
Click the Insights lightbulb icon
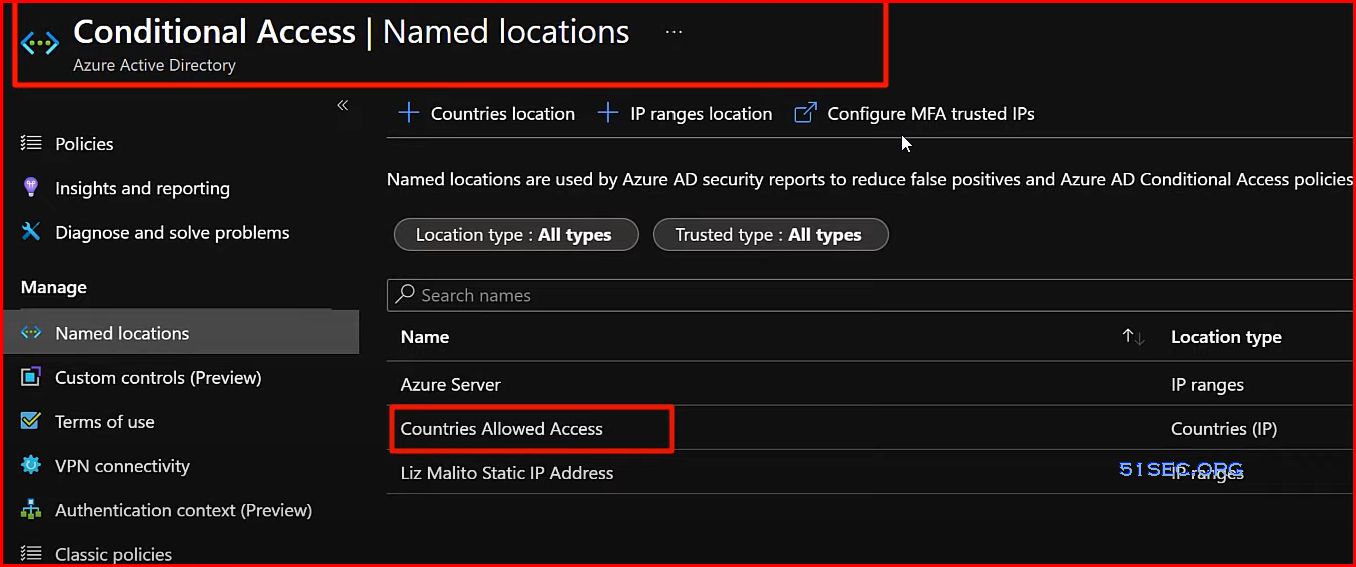31,188
